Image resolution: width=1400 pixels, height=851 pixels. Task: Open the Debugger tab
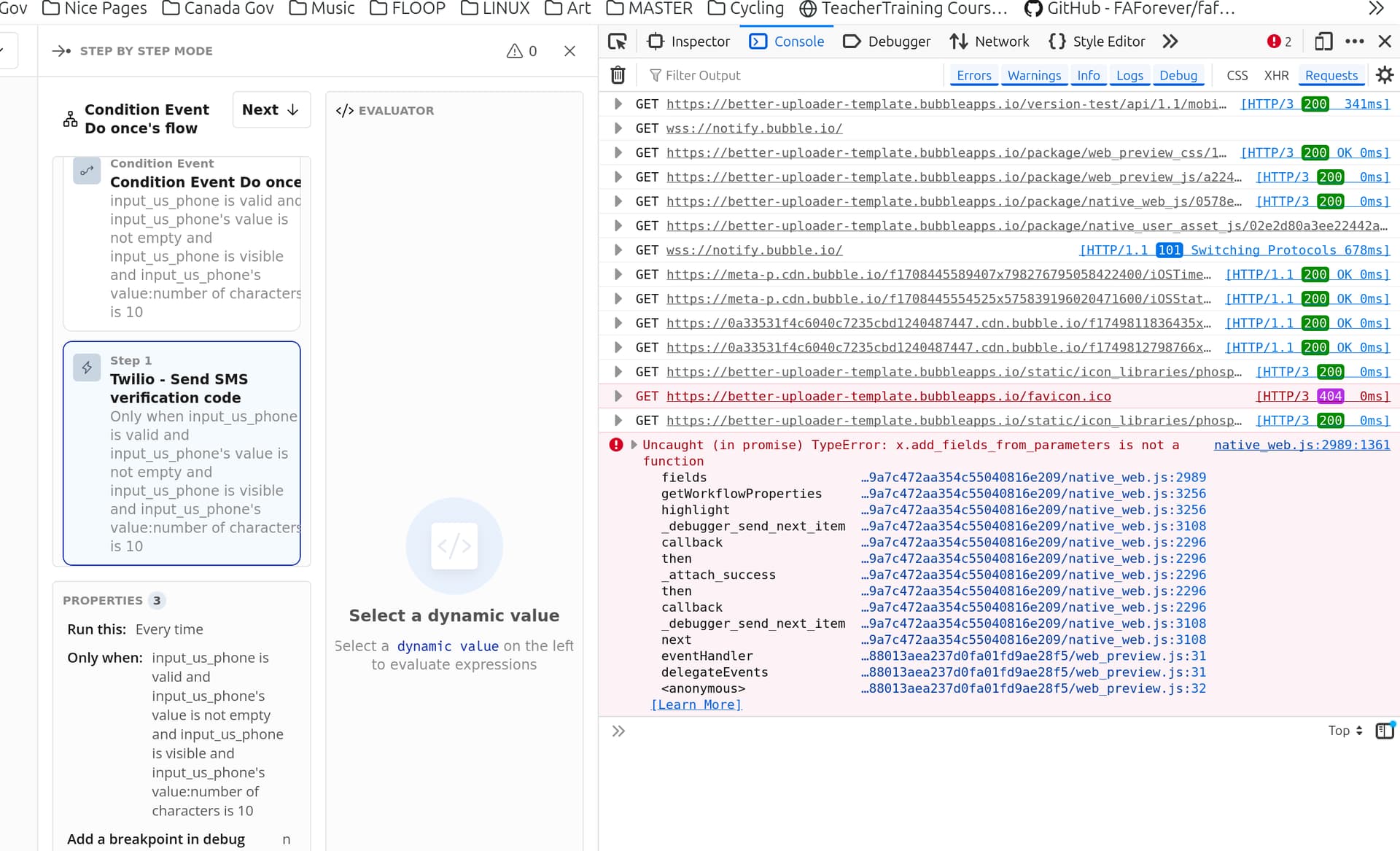point(887,42)
